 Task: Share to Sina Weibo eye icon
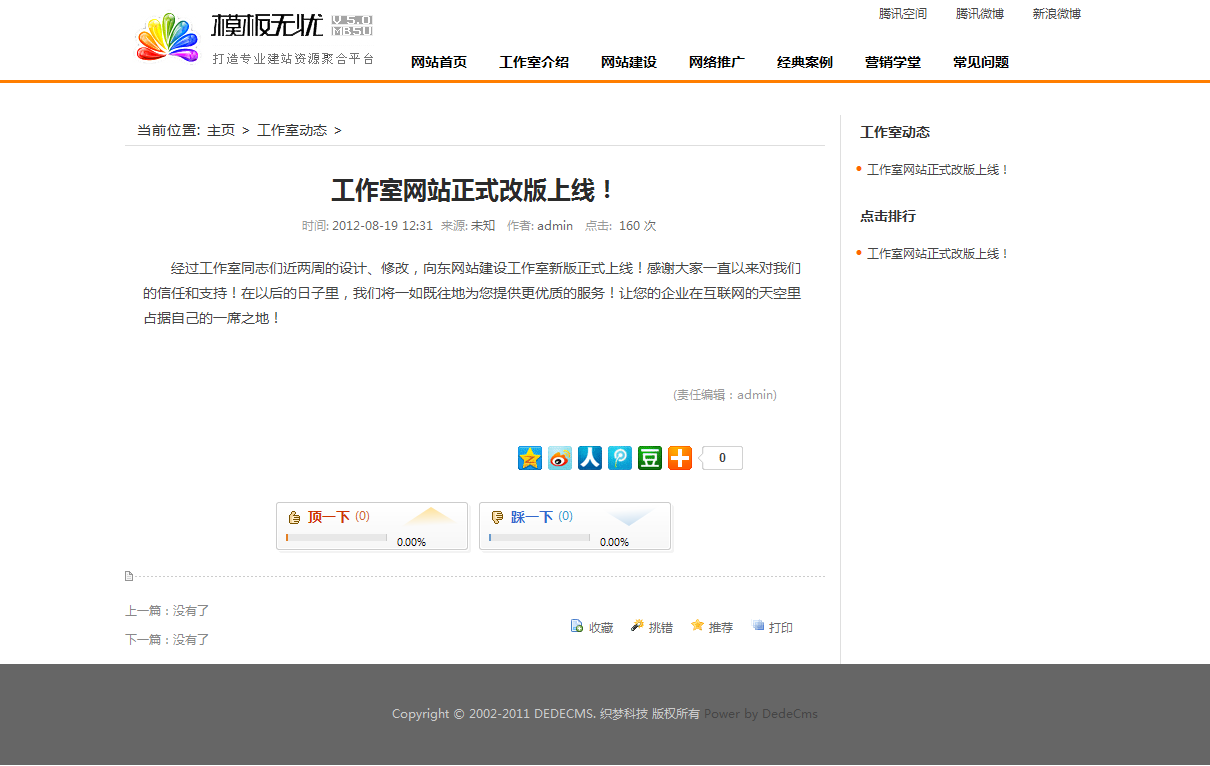click(560, 458)
